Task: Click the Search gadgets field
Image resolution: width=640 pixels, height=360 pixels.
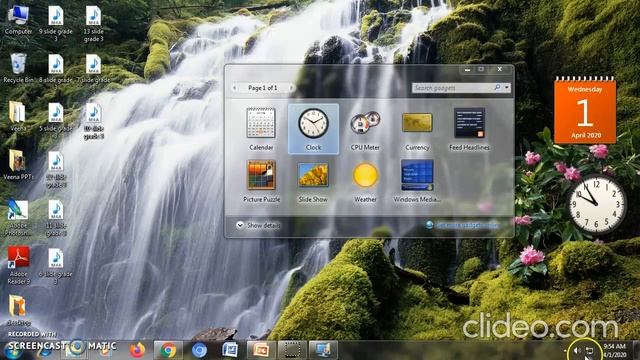Action: coord(452,88)
